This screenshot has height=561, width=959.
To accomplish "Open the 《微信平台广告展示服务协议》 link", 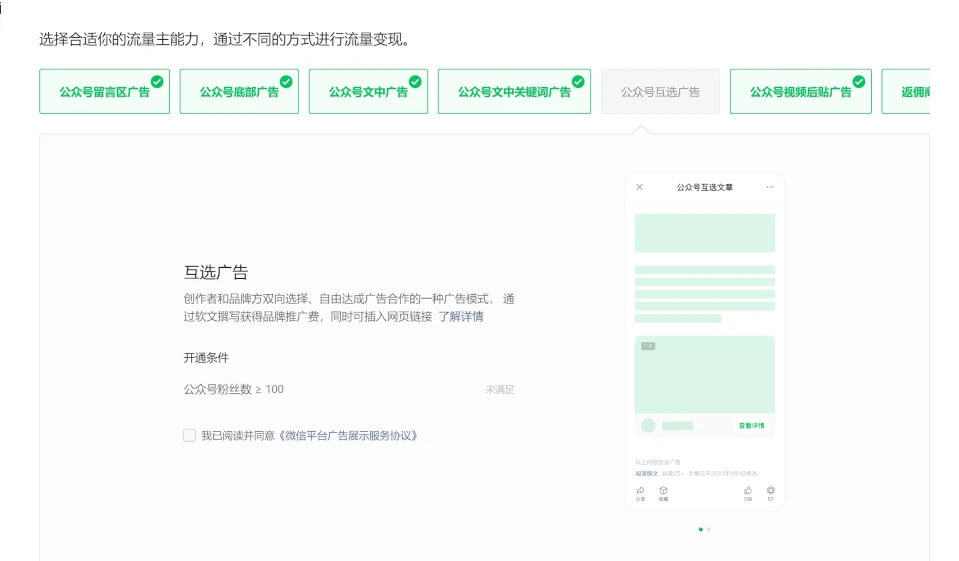I will (x=346, y=435).
